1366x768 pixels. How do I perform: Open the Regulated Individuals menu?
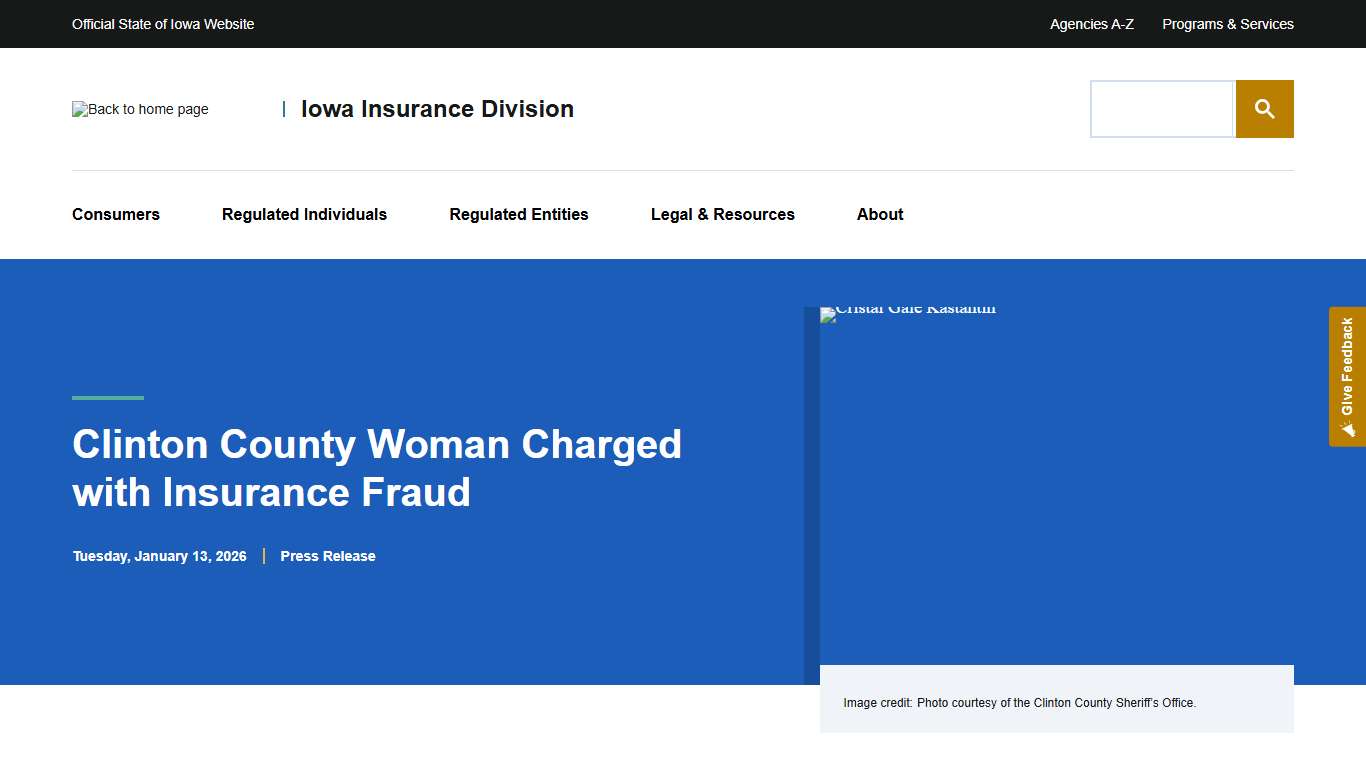[x=304, y=214]
